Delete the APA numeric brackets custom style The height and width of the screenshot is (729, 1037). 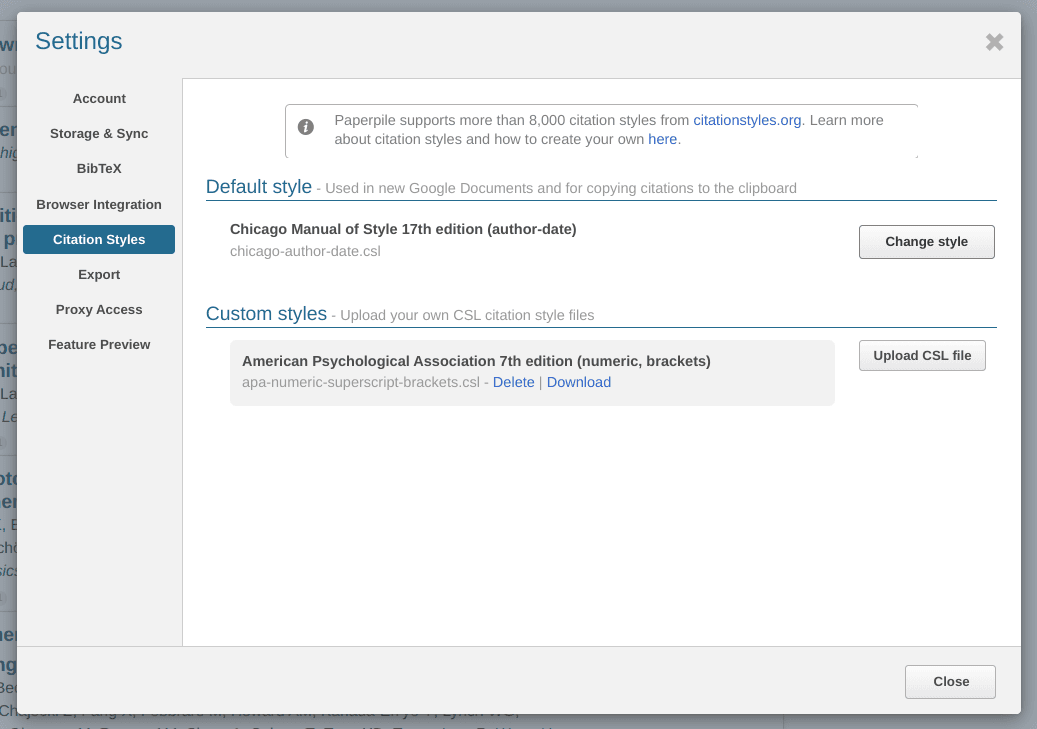point(513,382)
